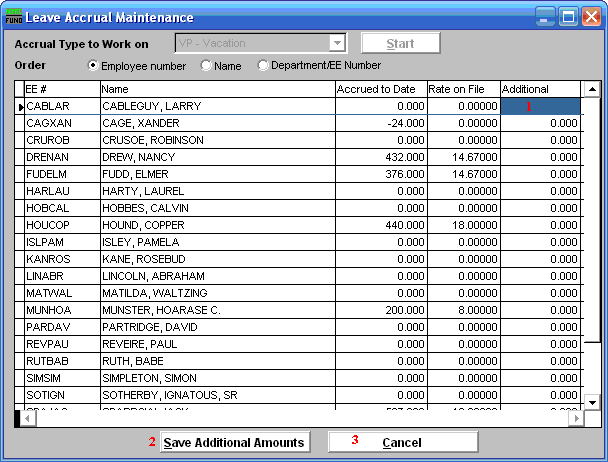Select the Name order radio button
This screenshot has width=608, height=462.
click(x=206, y=66)
